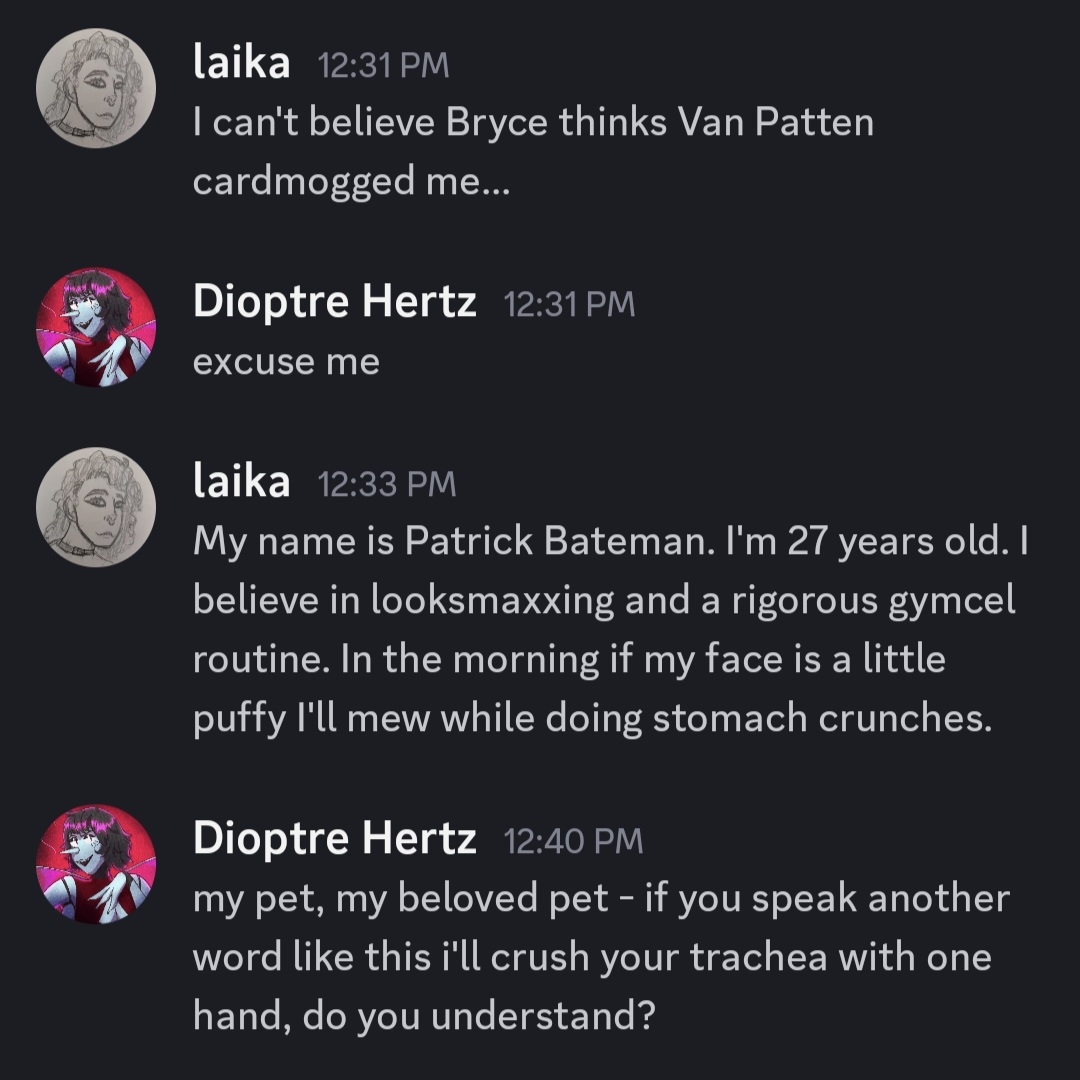Click the line "puffy I'll mew while doing stomach crunches"
This screenshot has height=1080, width=1080.
(592, 719)
